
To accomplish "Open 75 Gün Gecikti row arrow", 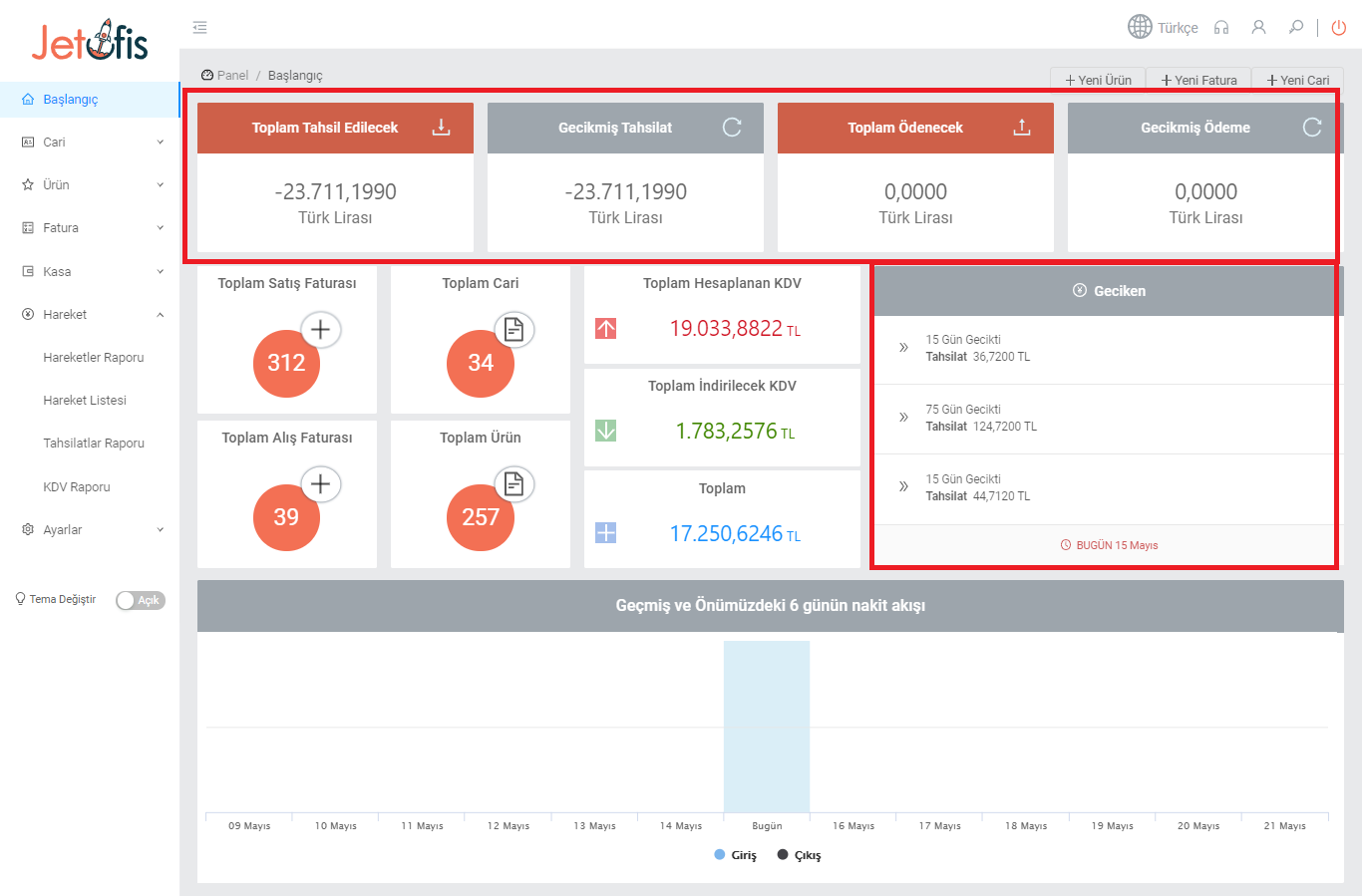I will pos(903,418).
